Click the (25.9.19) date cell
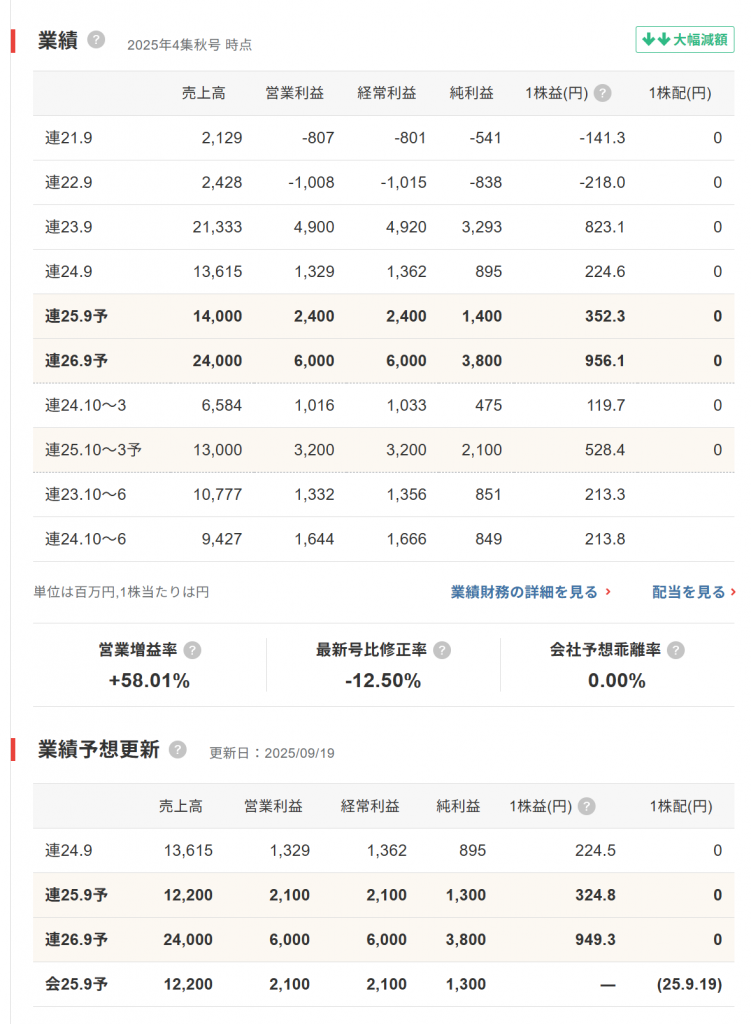 [689, 984]
